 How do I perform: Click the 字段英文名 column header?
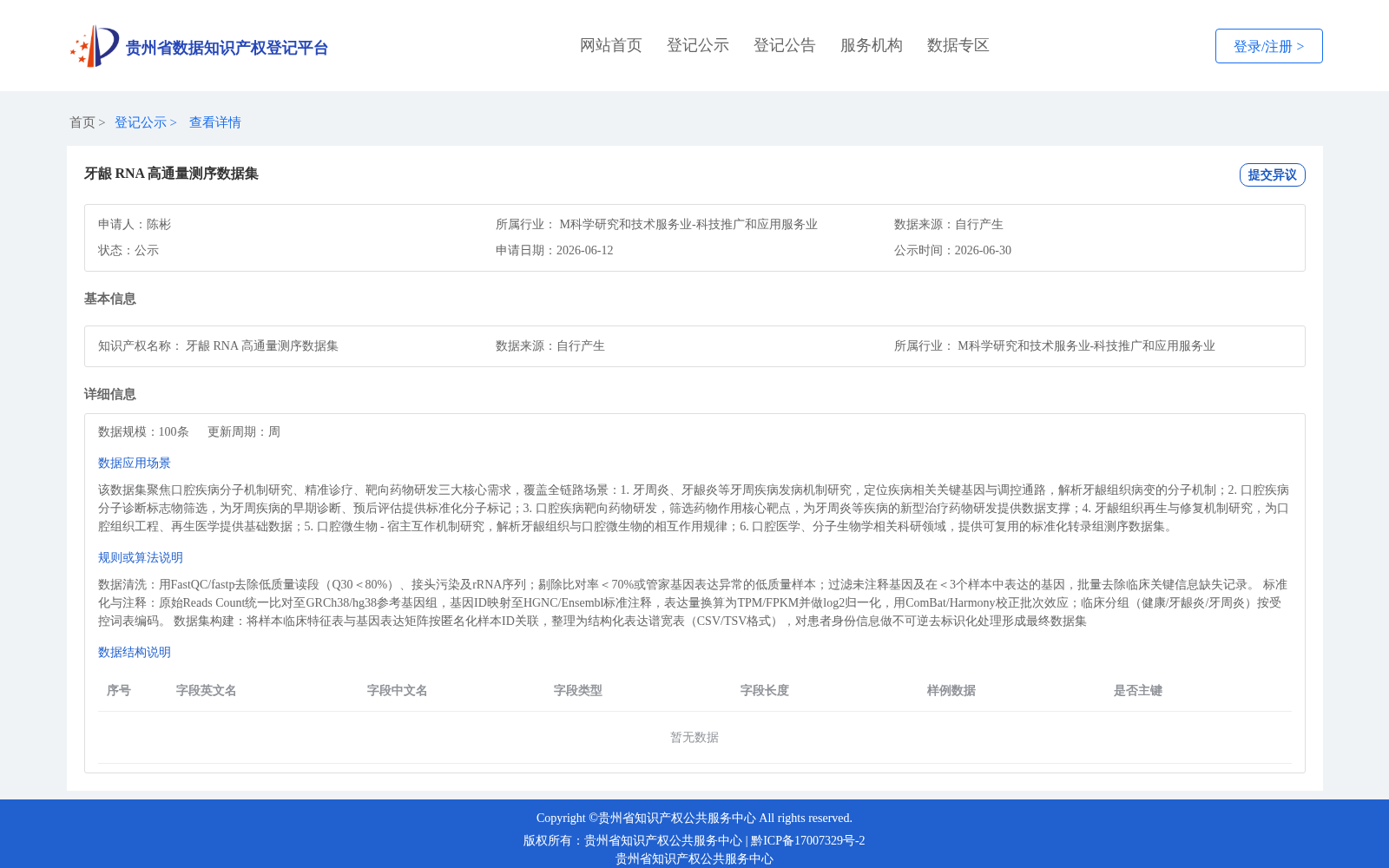[207, 690]
